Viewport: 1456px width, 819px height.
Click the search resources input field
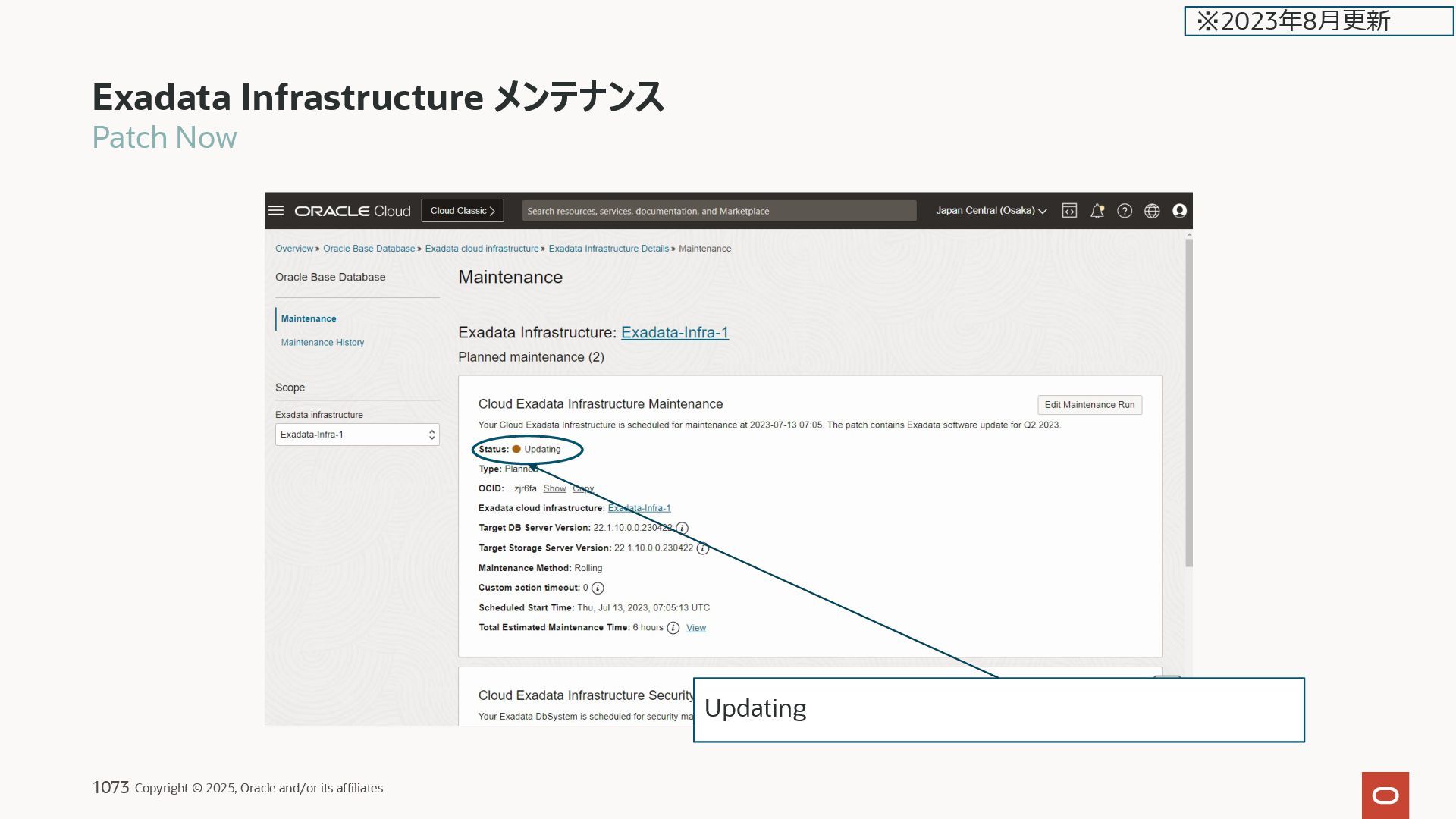coord(718,211)
